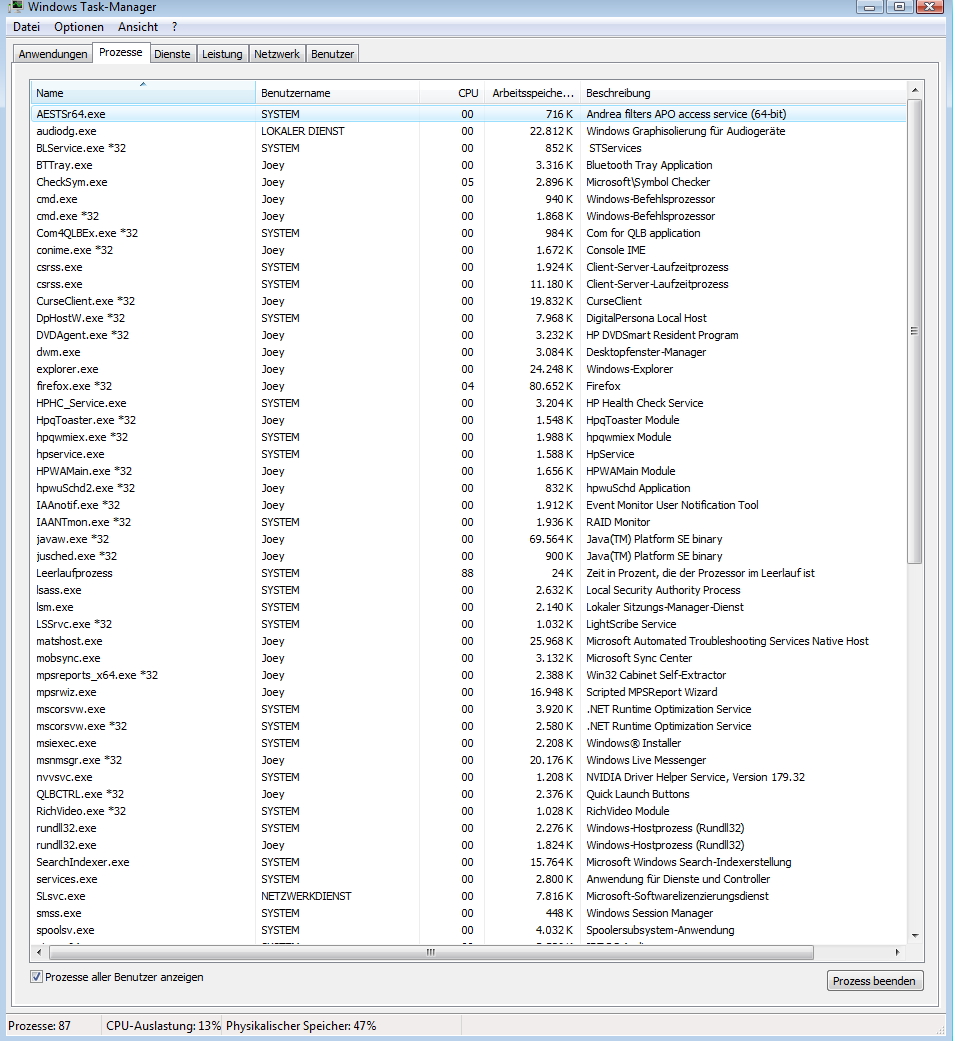Sort by the Arbeitsspeicher column header
960x1041 pixels.
pos(532,93)
